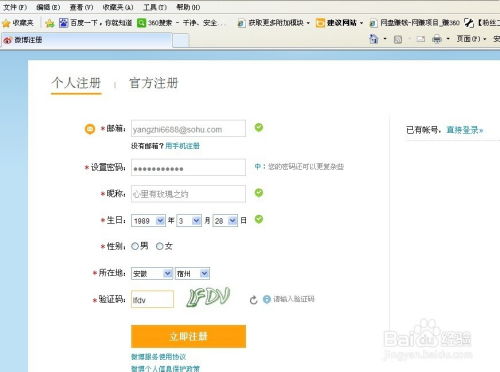Open 获取更多附加模块 bookmark
500x372 pixels.
click(x=273, y=23)
